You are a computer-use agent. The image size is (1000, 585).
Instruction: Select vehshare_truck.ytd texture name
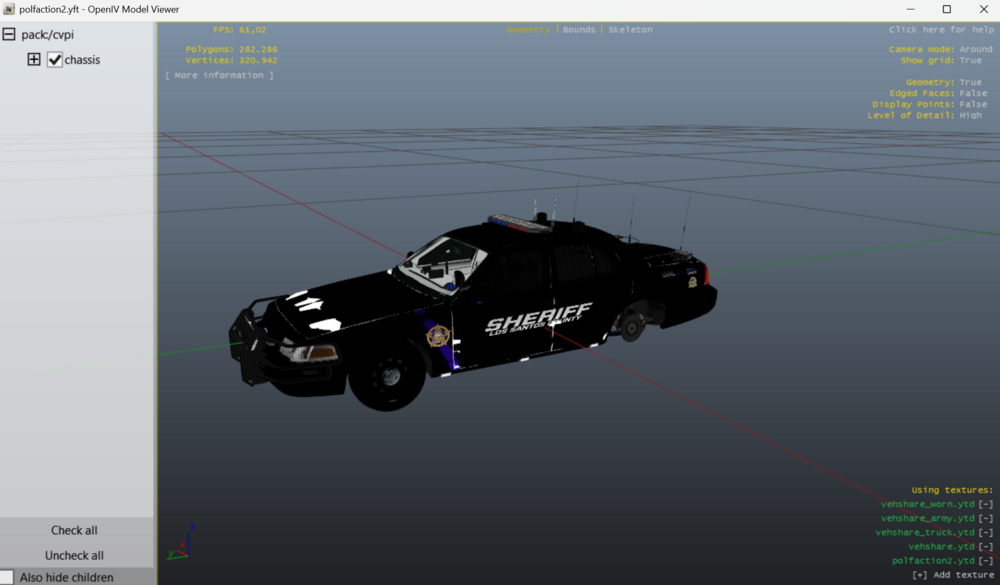[925, 532]
